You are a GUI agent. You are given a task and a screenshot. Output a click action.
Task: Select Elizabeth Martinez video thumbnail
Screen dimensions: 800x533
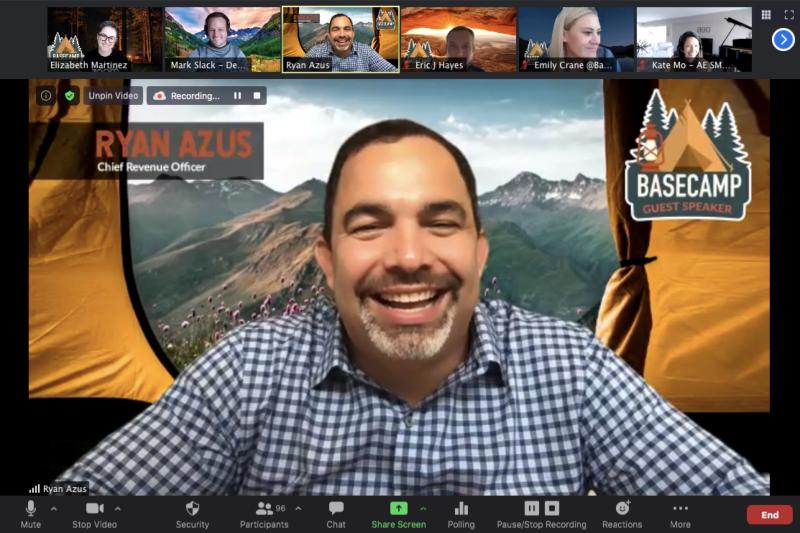(105, 39)
